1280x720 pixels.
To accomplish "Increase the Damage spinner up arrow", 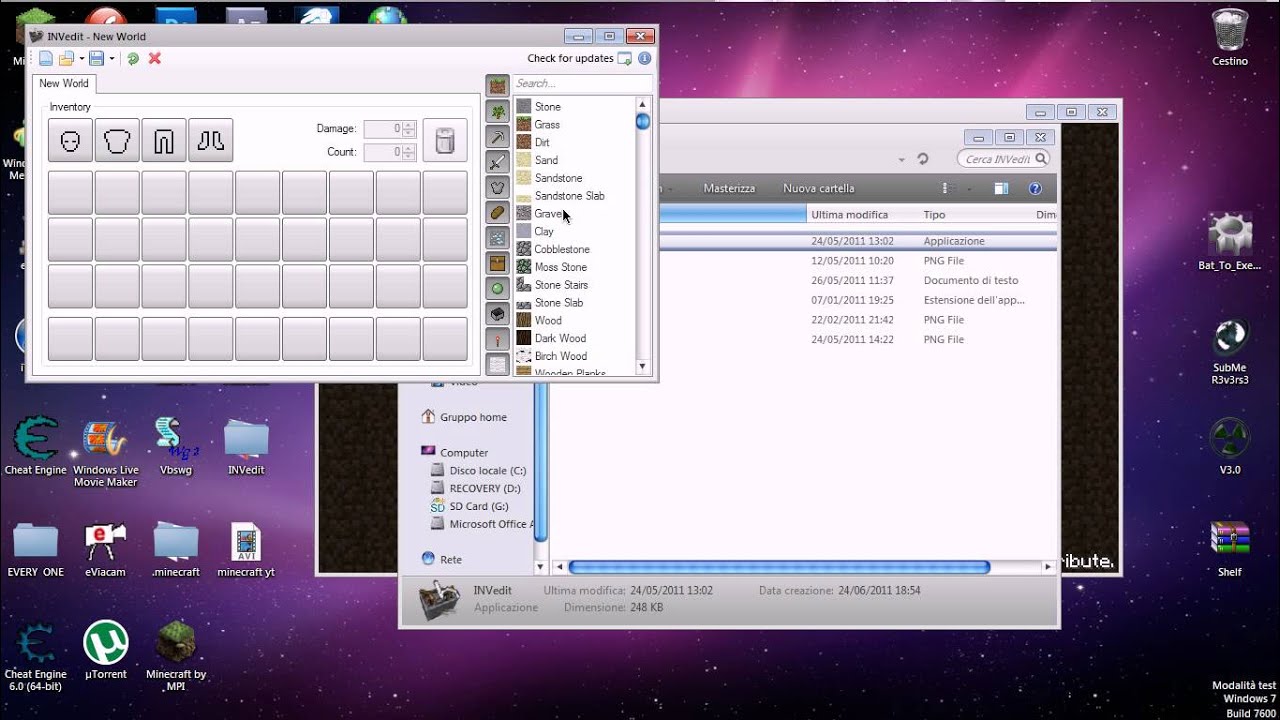I will [x=409, y=125].
